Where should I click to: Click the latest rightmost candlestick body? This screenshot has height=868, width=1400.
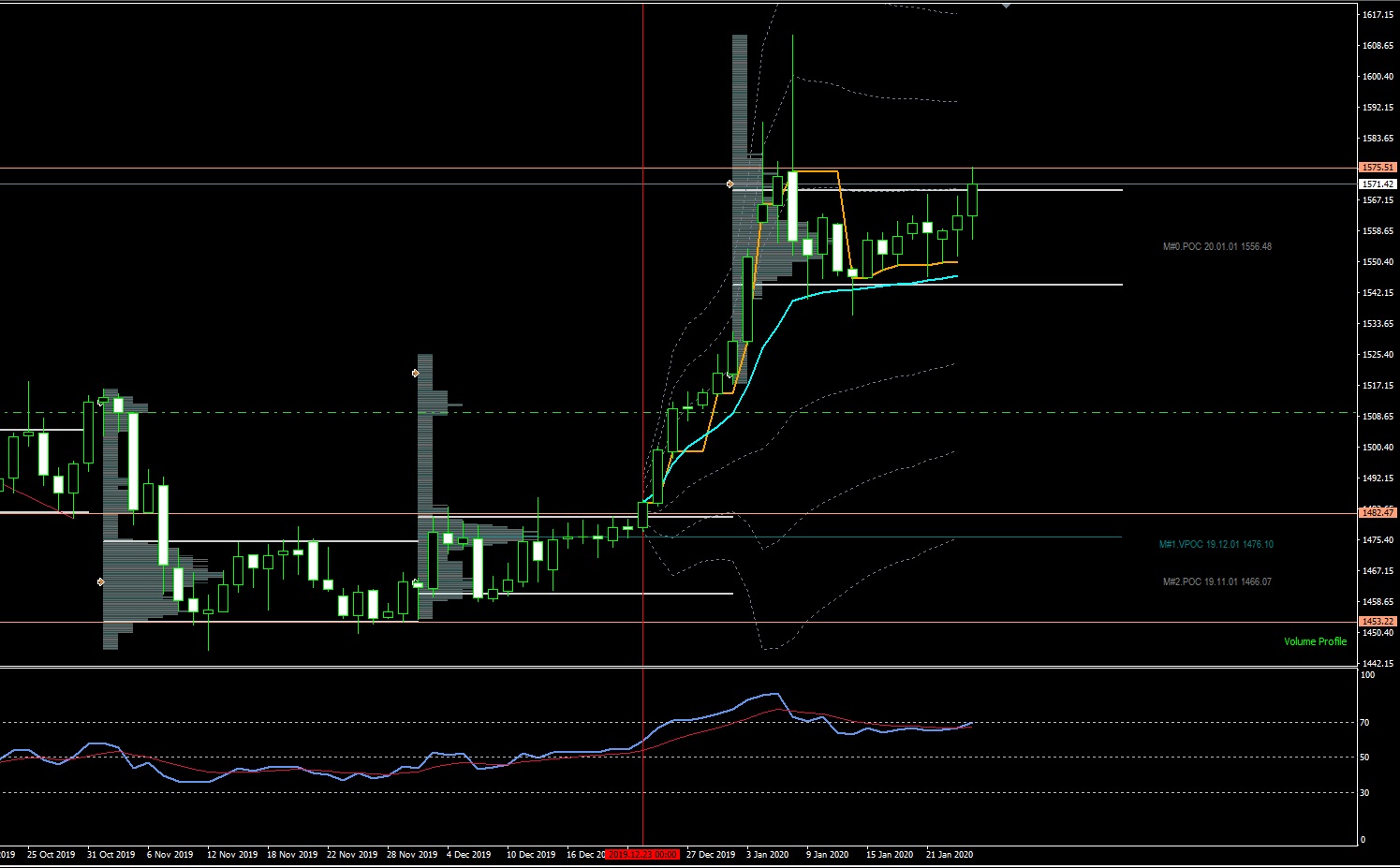[x=972, y=200]
